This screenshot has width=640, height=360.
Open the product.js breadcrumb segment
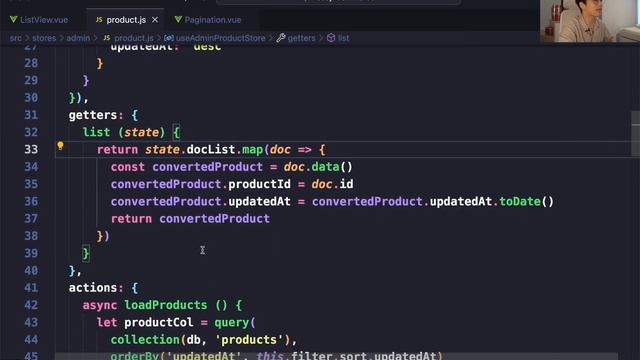(x=134, y=38)
